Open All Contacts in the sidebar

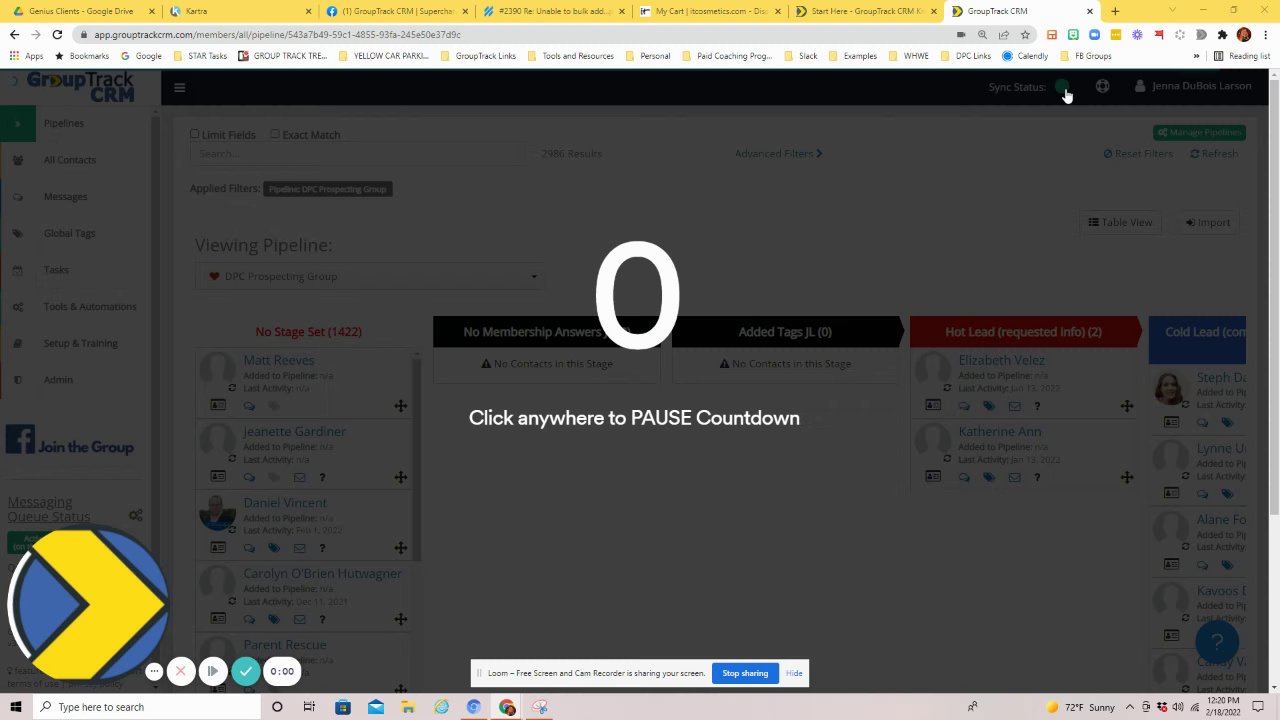pyautogui.click(x=70, y=160)
